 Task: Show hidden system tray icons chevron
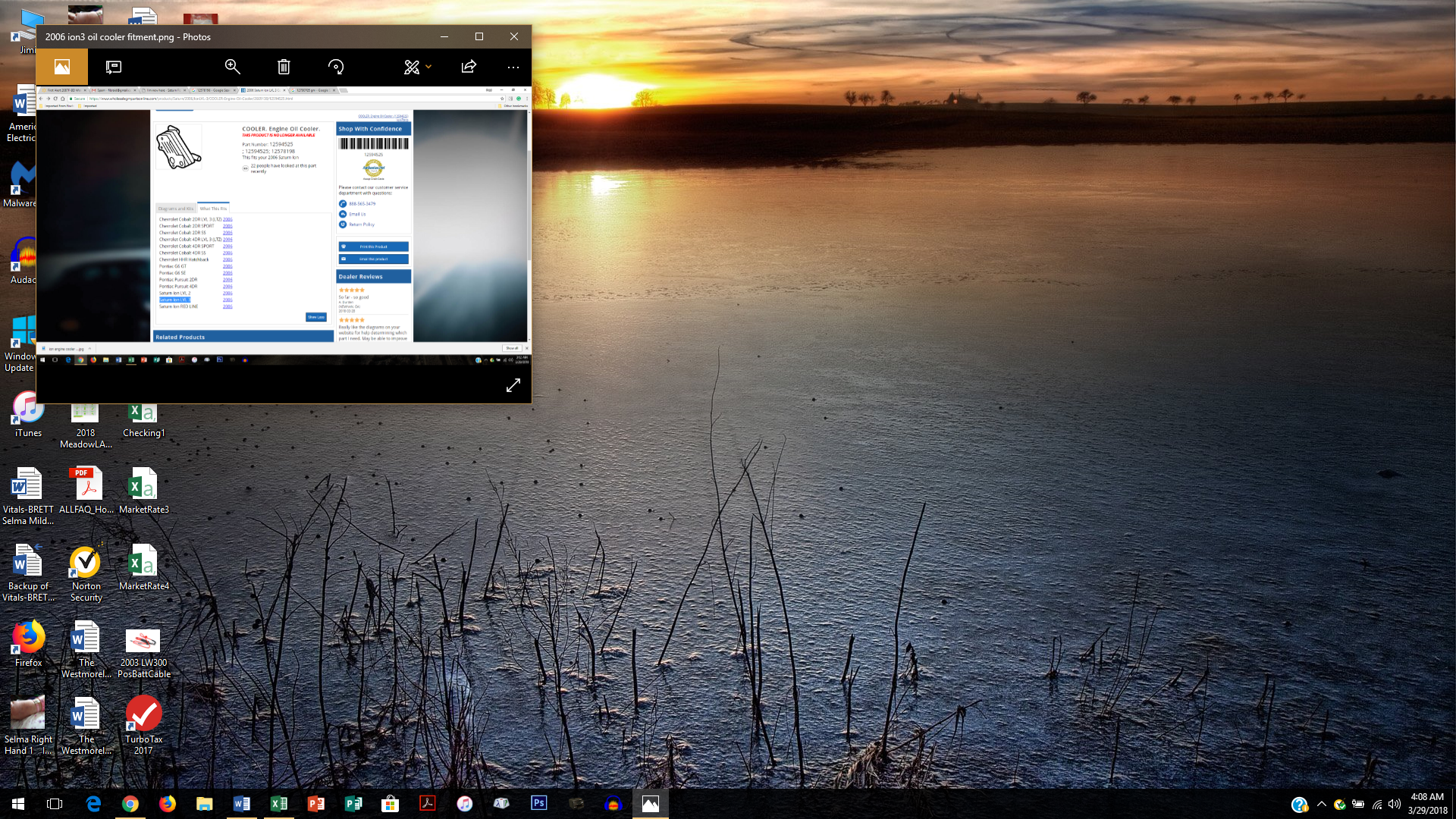(x=1322, y=804)
